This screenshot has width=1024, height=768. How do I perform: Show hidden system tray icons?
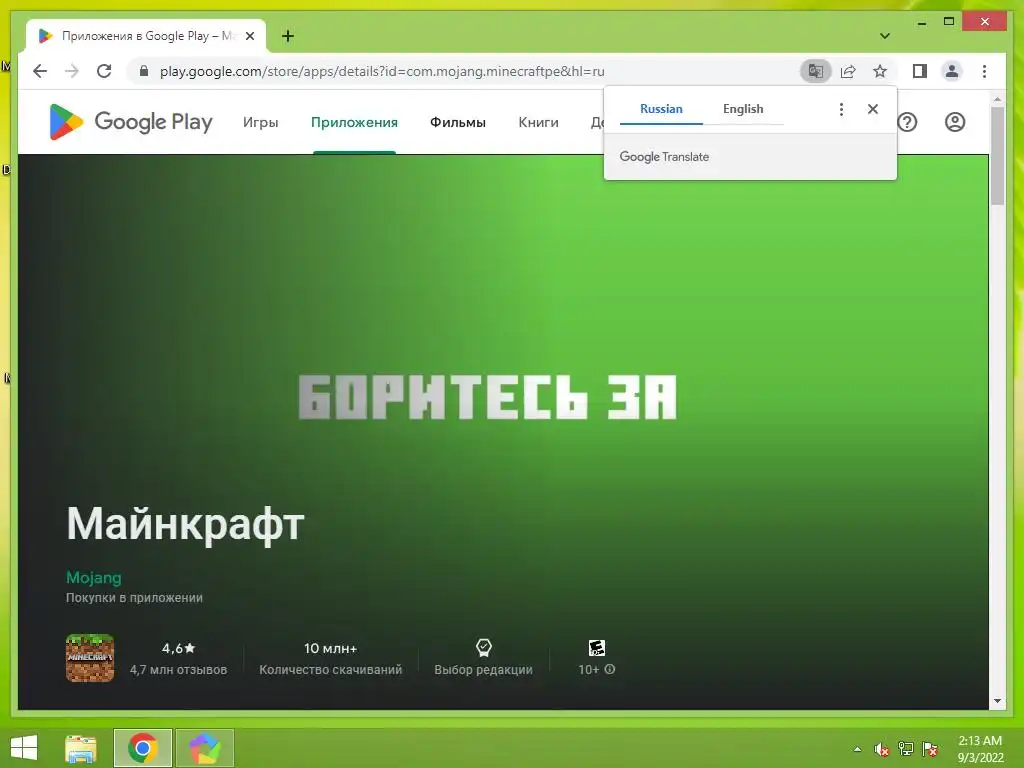click(857, 749)
